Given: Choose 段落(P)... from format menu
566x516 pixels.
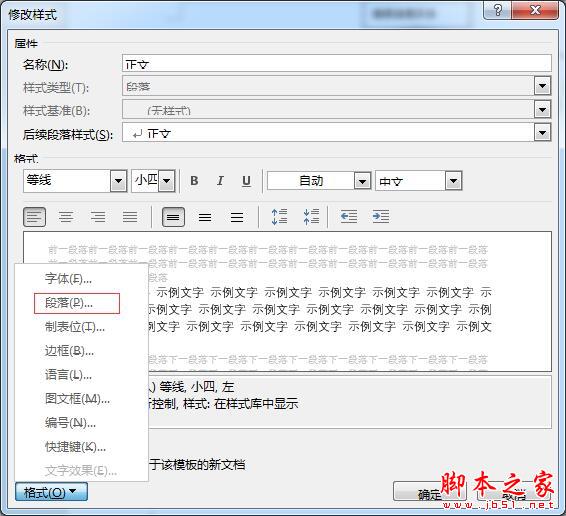Looking at the screenshot, I should pos(77,303).
